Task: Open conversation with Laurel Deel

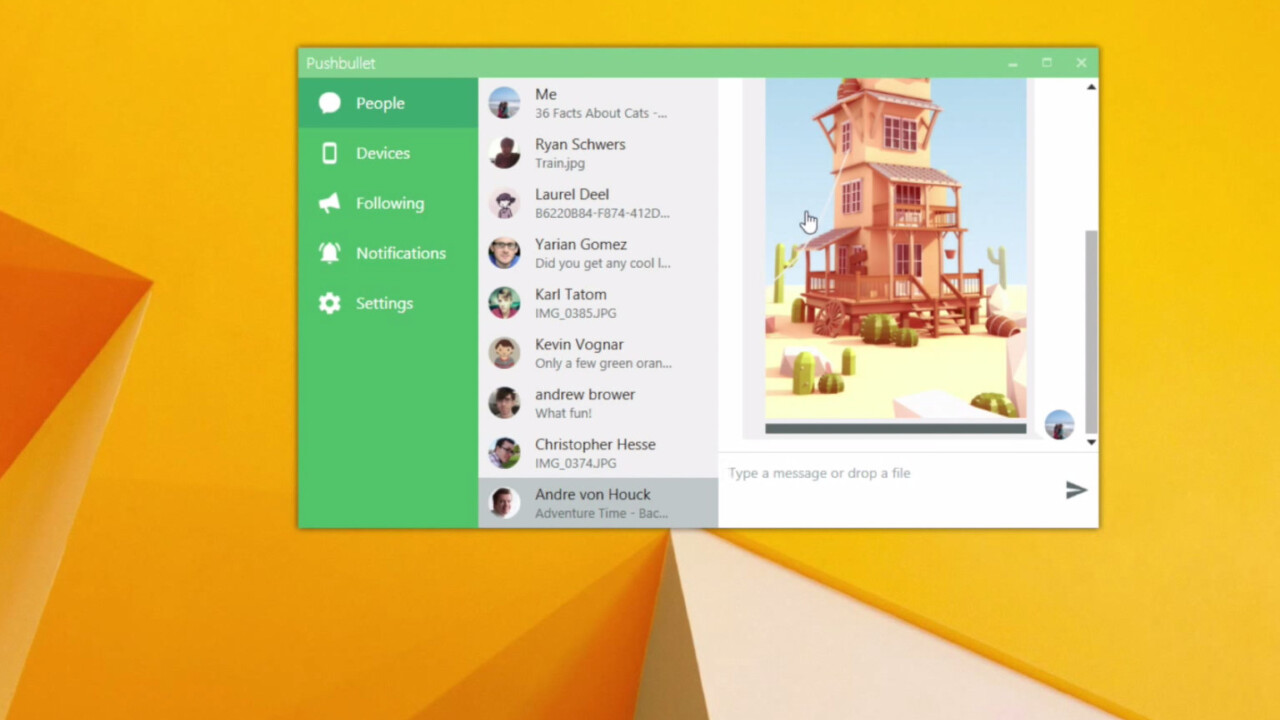Action: coord(597,203)
